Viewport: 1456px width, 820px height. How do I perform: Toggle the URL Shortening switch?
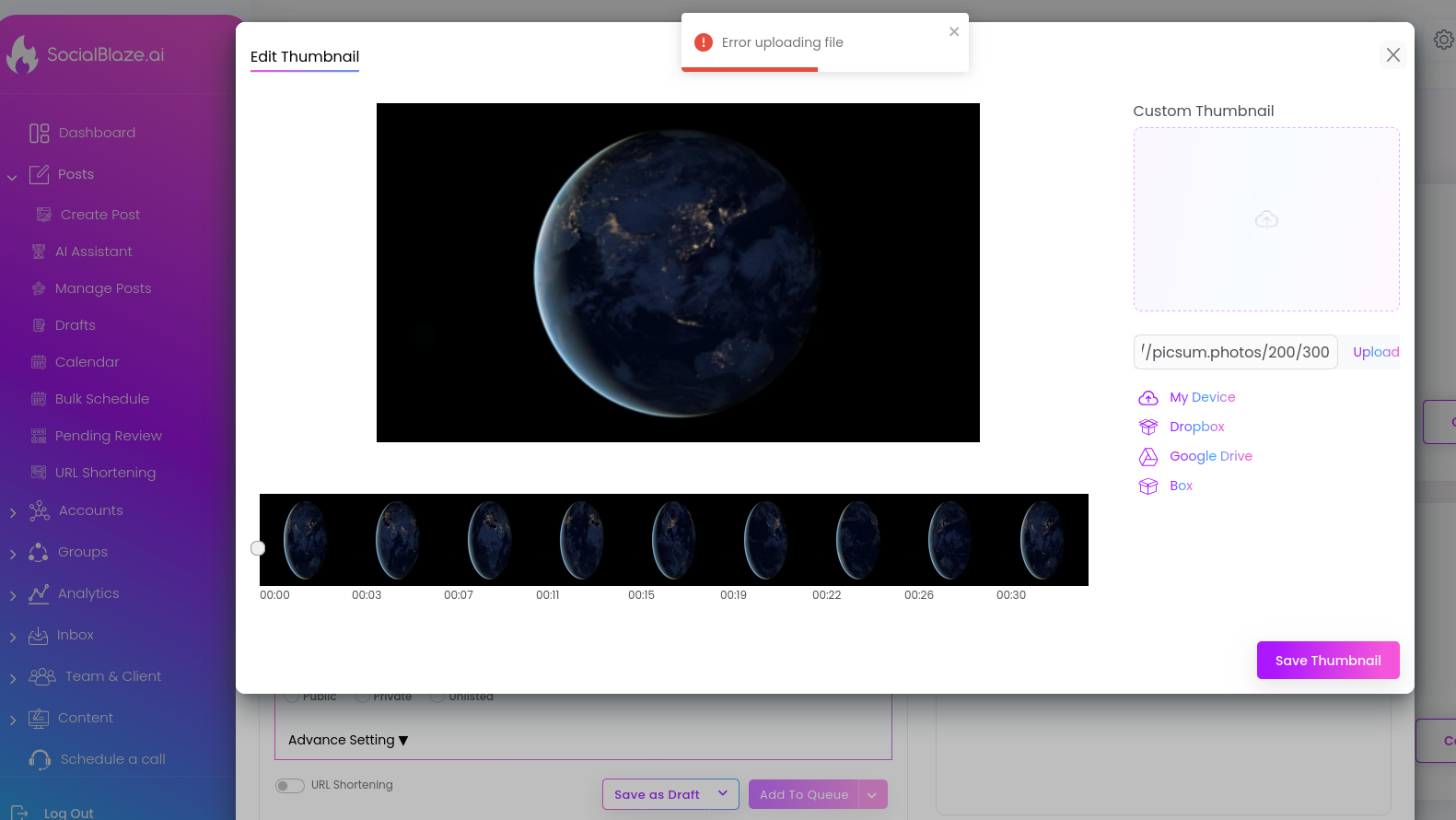tap(290, 786)
